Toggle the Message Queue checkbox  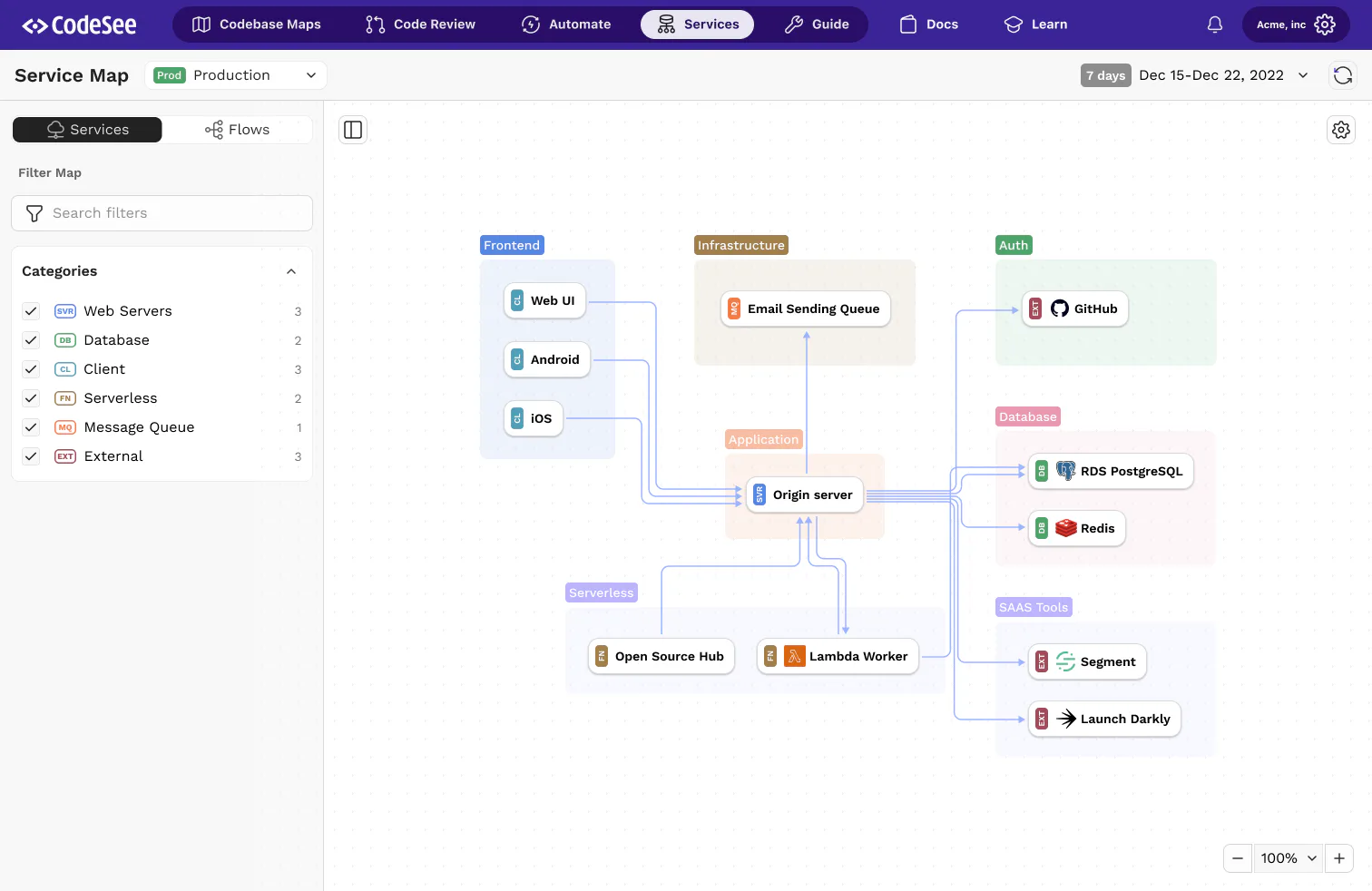pyautogui.click(x=31, y=427)
